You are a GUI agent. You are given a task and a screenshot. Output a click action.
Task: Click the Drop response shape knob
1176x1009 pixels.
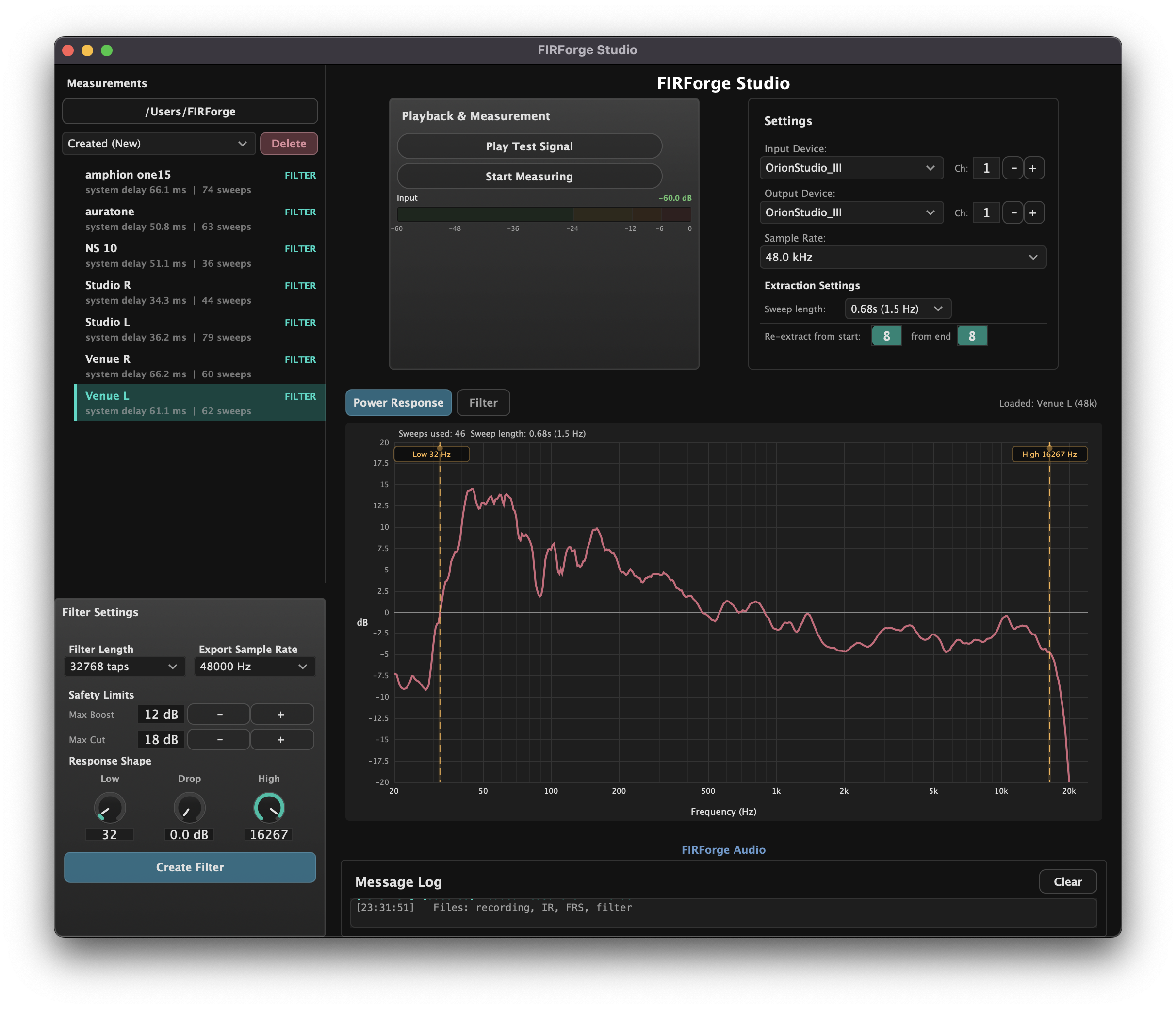189,808
